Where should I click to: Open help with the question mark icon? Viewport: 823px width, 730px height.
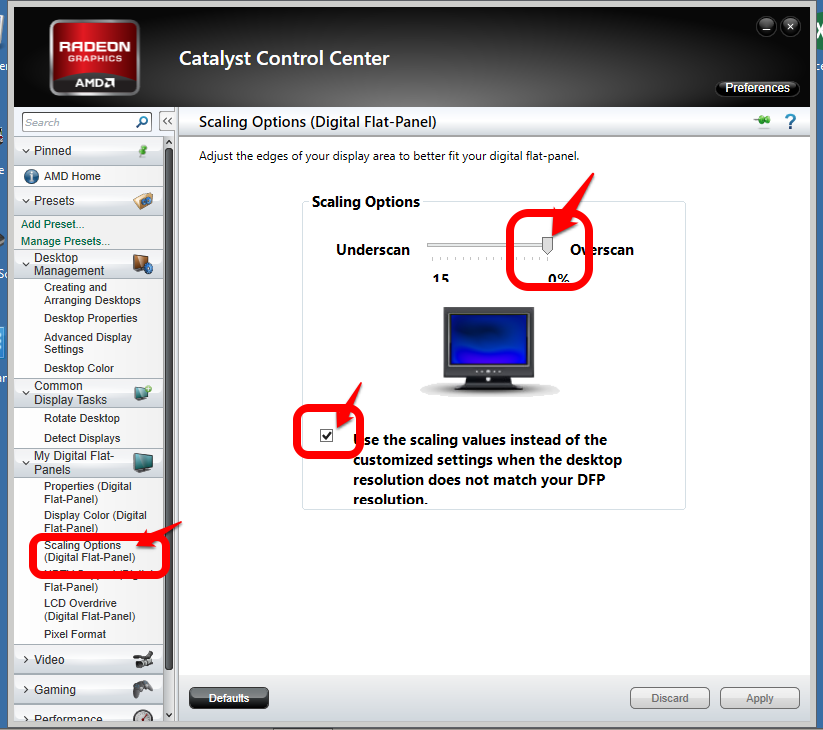(790, 122)
